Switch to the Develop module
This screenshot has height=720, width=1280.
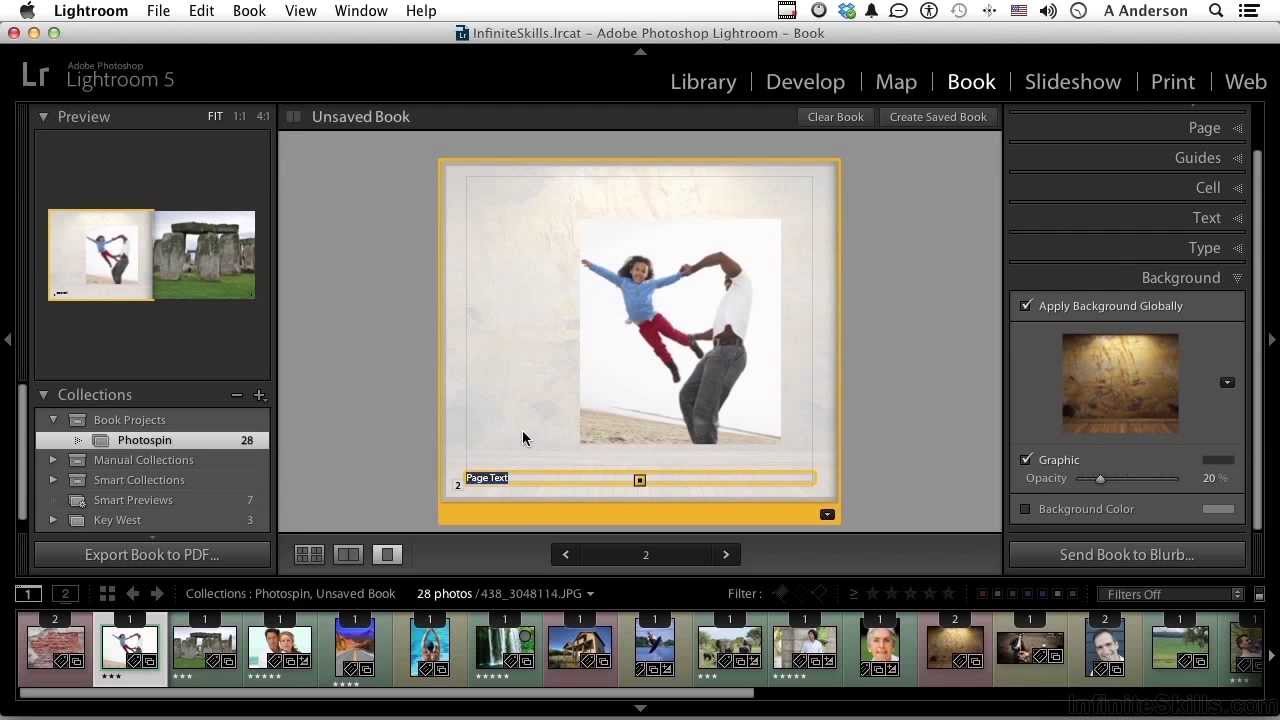pyautogui.click(x=805, y=82)
